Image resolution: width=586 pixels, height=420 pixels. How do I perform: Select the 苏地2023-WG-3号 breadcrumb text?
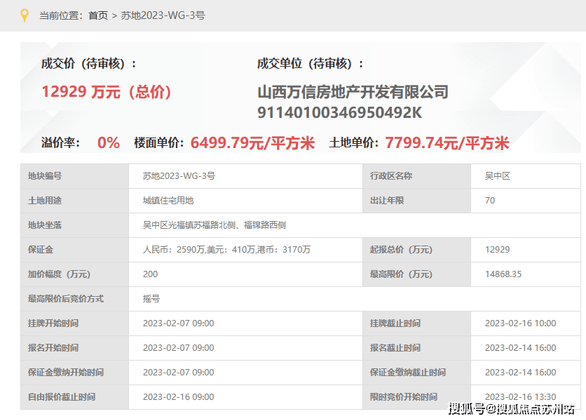click(x=163, y=16)
